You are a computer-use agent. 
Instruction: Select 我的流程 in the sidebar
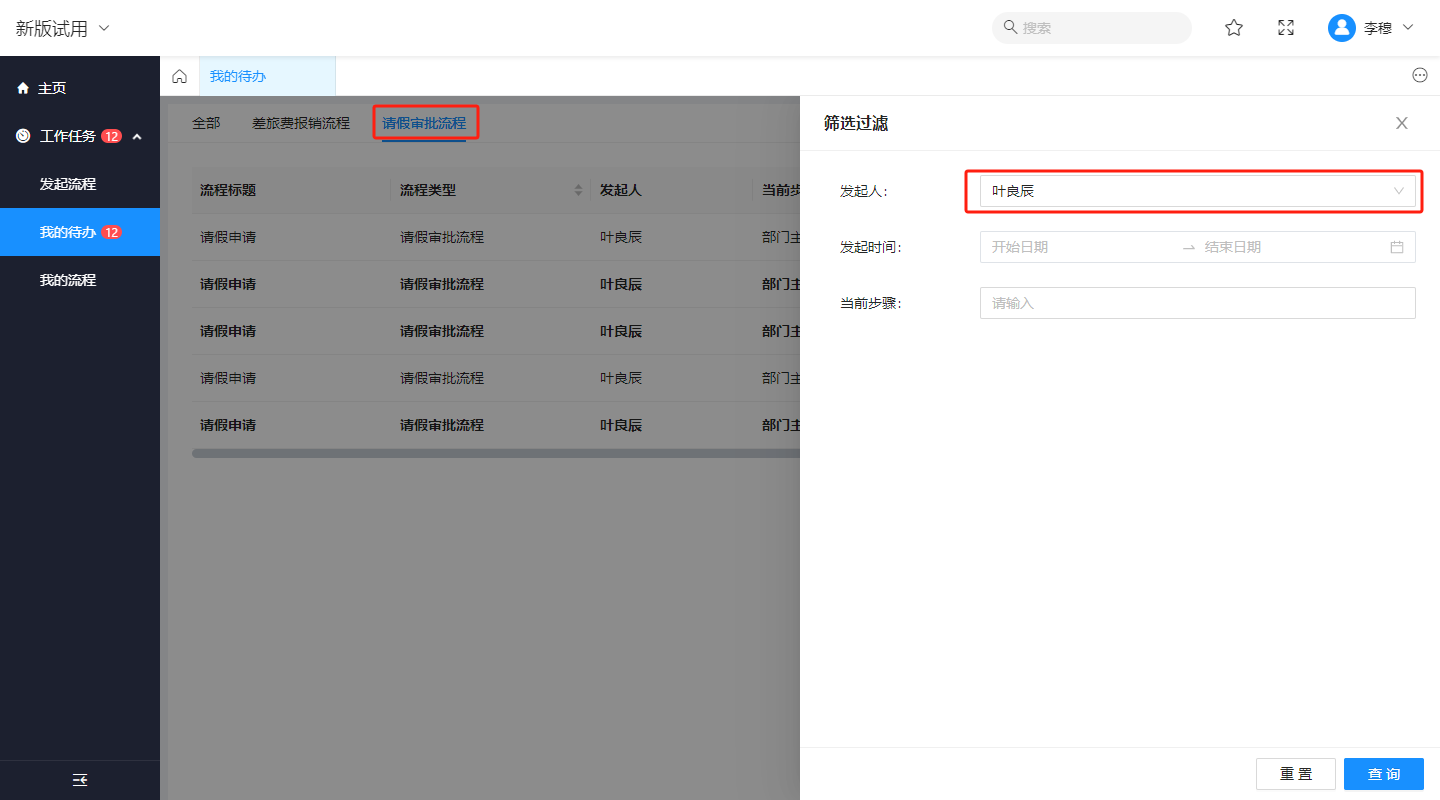click(x=68, y=280)
